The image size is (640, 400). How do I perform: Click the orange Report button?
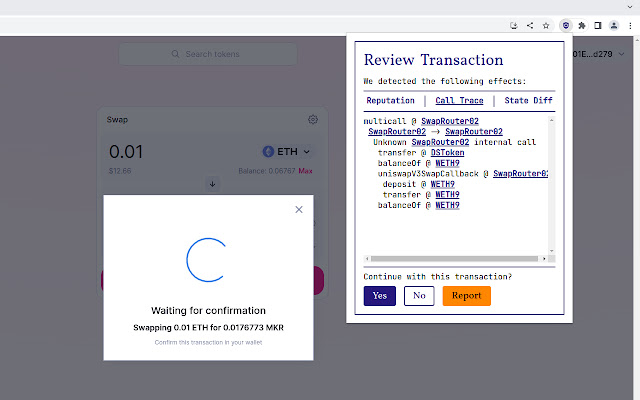coord(467,296)
